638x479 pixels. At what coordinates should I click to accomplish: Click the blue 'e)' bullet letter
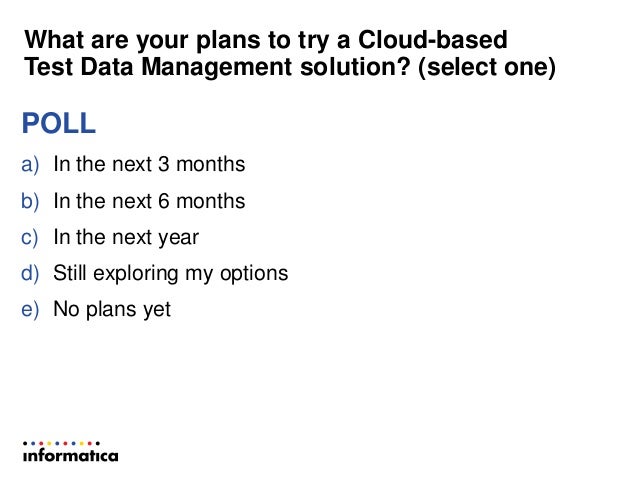(31, 310)
